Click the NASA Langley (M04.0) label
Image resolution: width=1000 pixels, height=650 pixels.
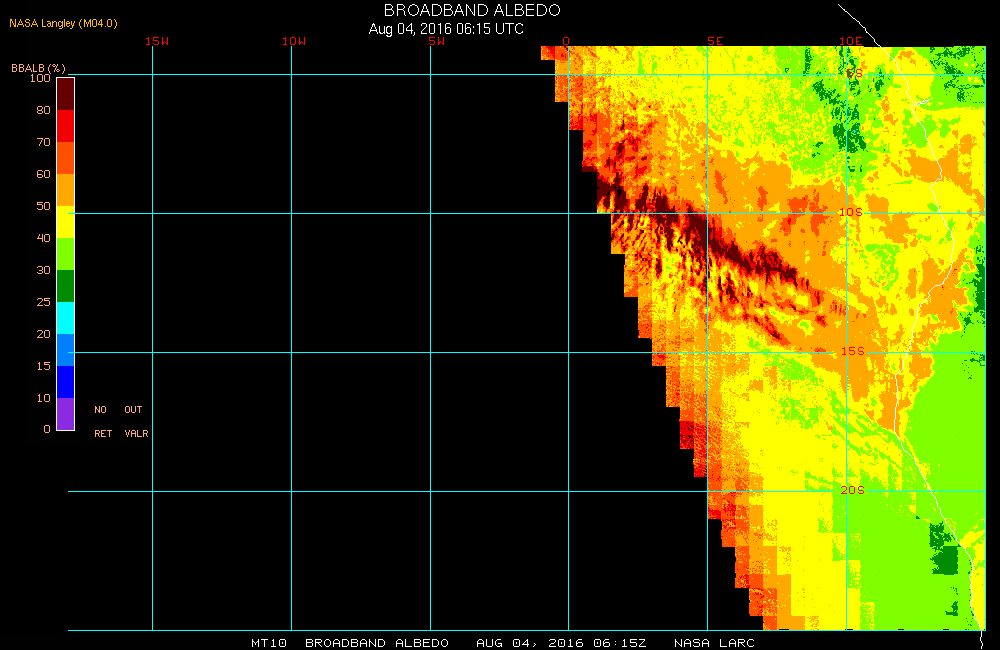(x=63, y=23)
